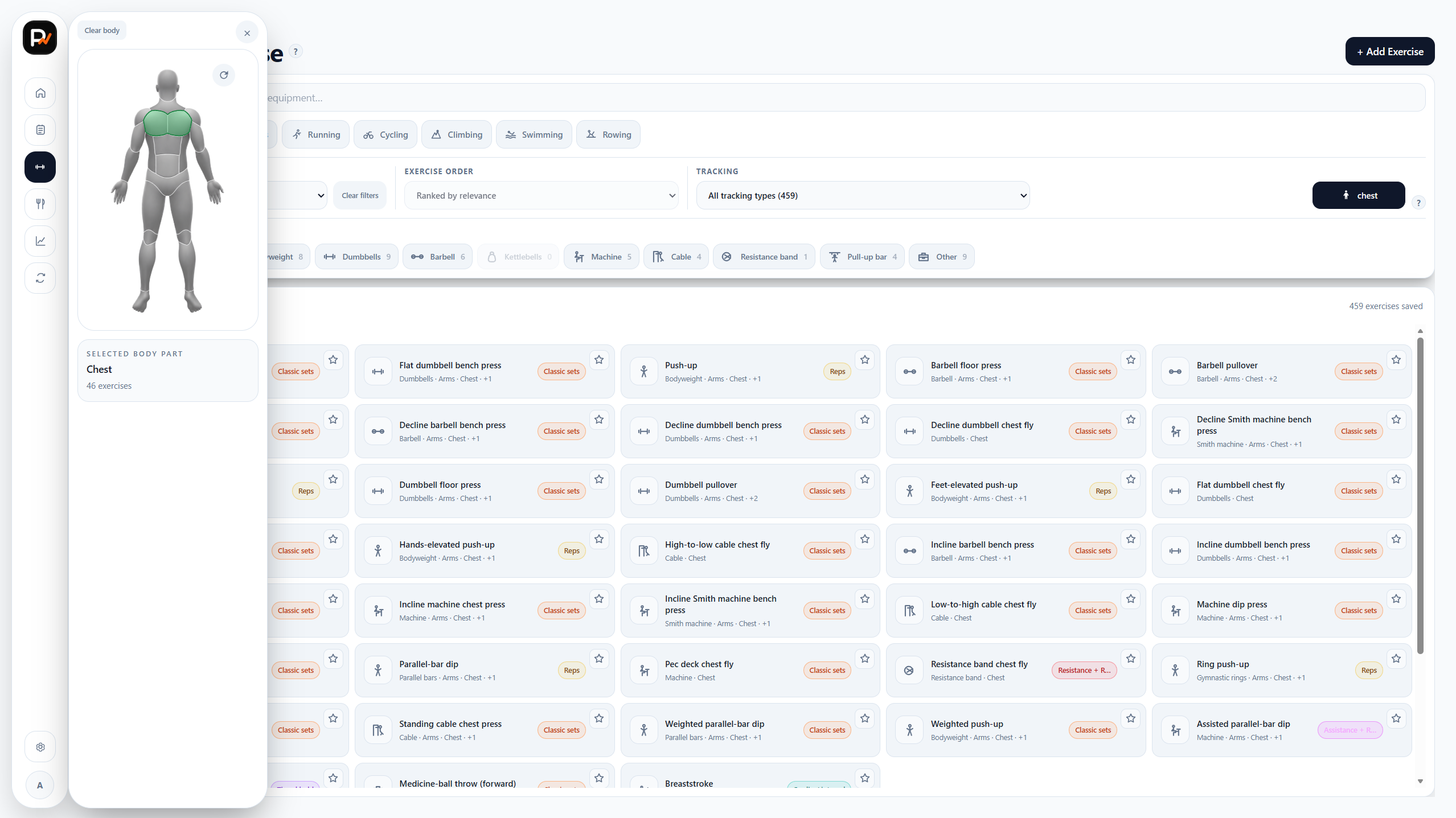Favorite the Pec deck chest fly
The width and height of the screenshot is (1456, 818).
[865, 659]
